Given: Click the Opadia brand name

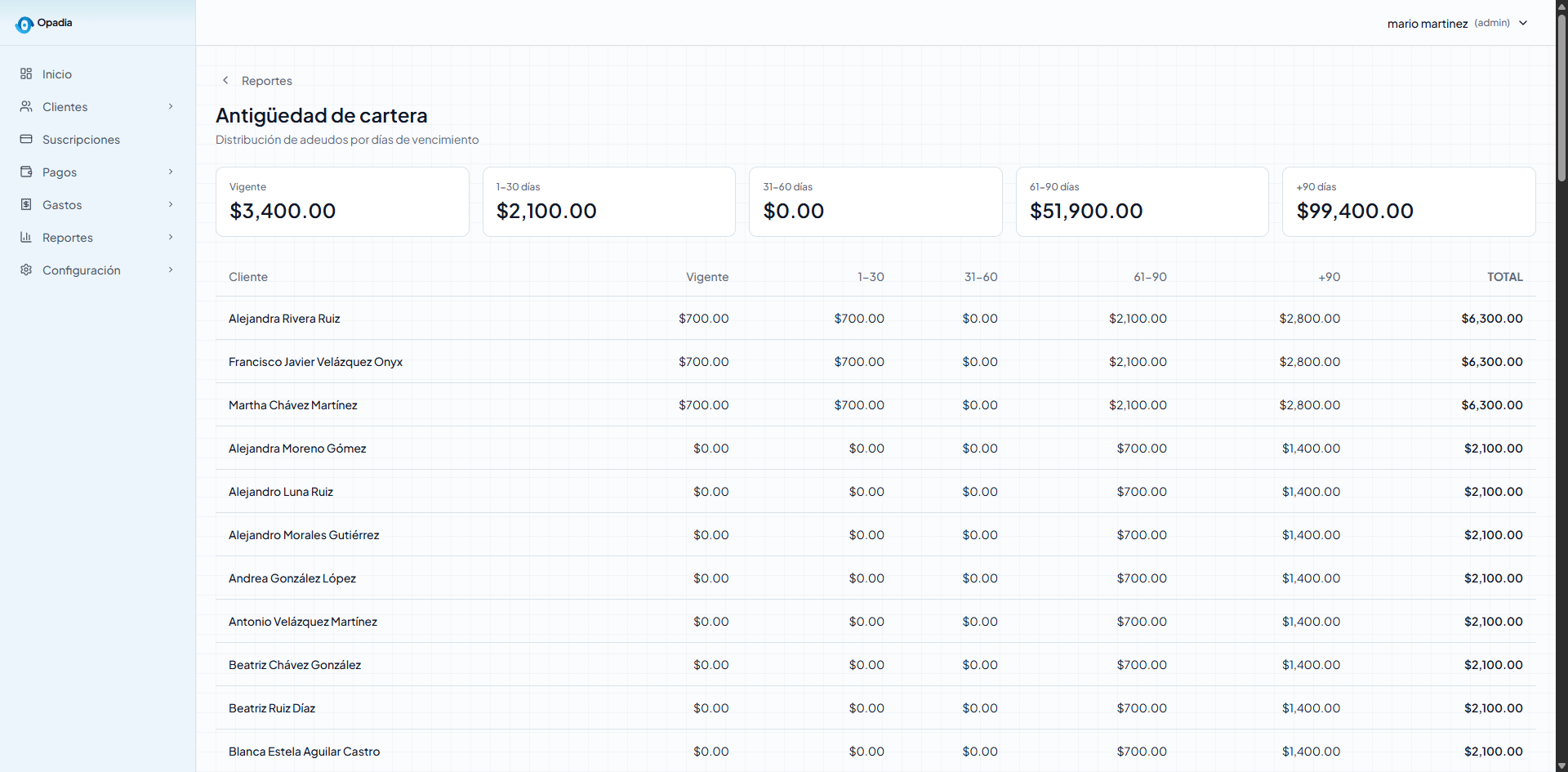Looking at the screenshot, I should tap(55, 23).
